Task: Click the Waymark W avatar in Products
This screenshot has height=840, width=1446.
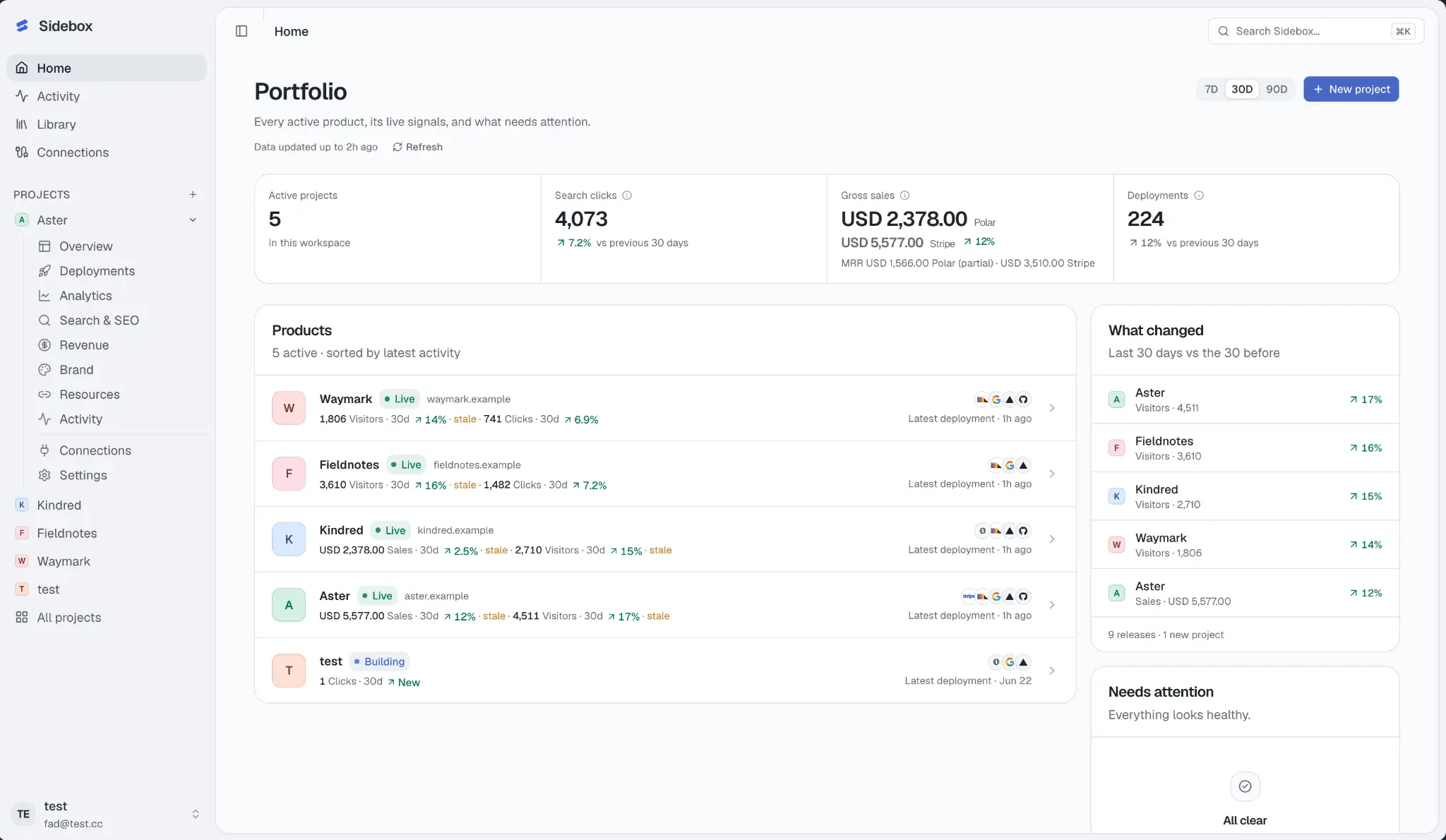Action: pos(289,408)
